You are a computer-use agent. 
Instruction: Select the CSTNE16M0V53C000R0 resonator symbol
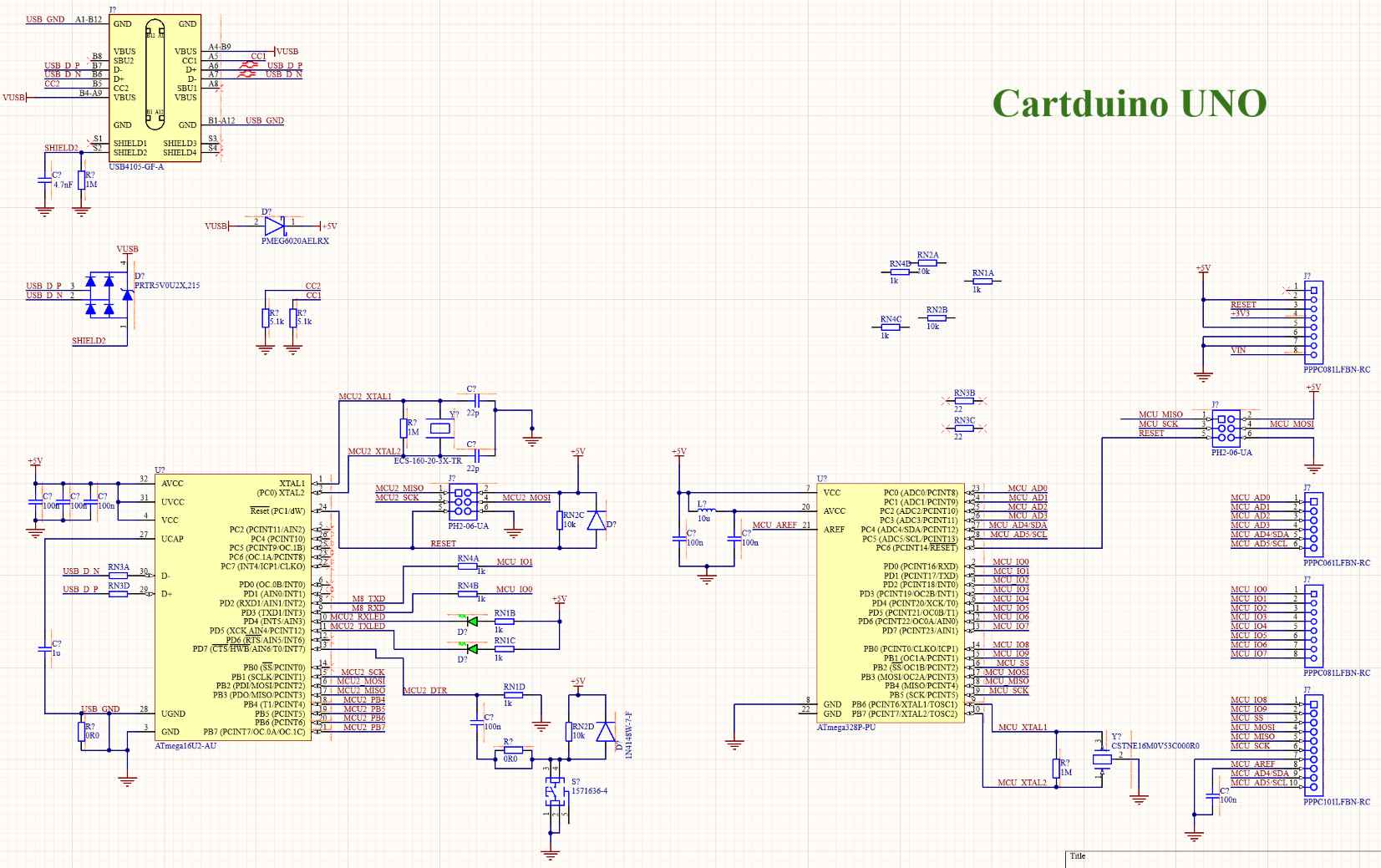1103,759
